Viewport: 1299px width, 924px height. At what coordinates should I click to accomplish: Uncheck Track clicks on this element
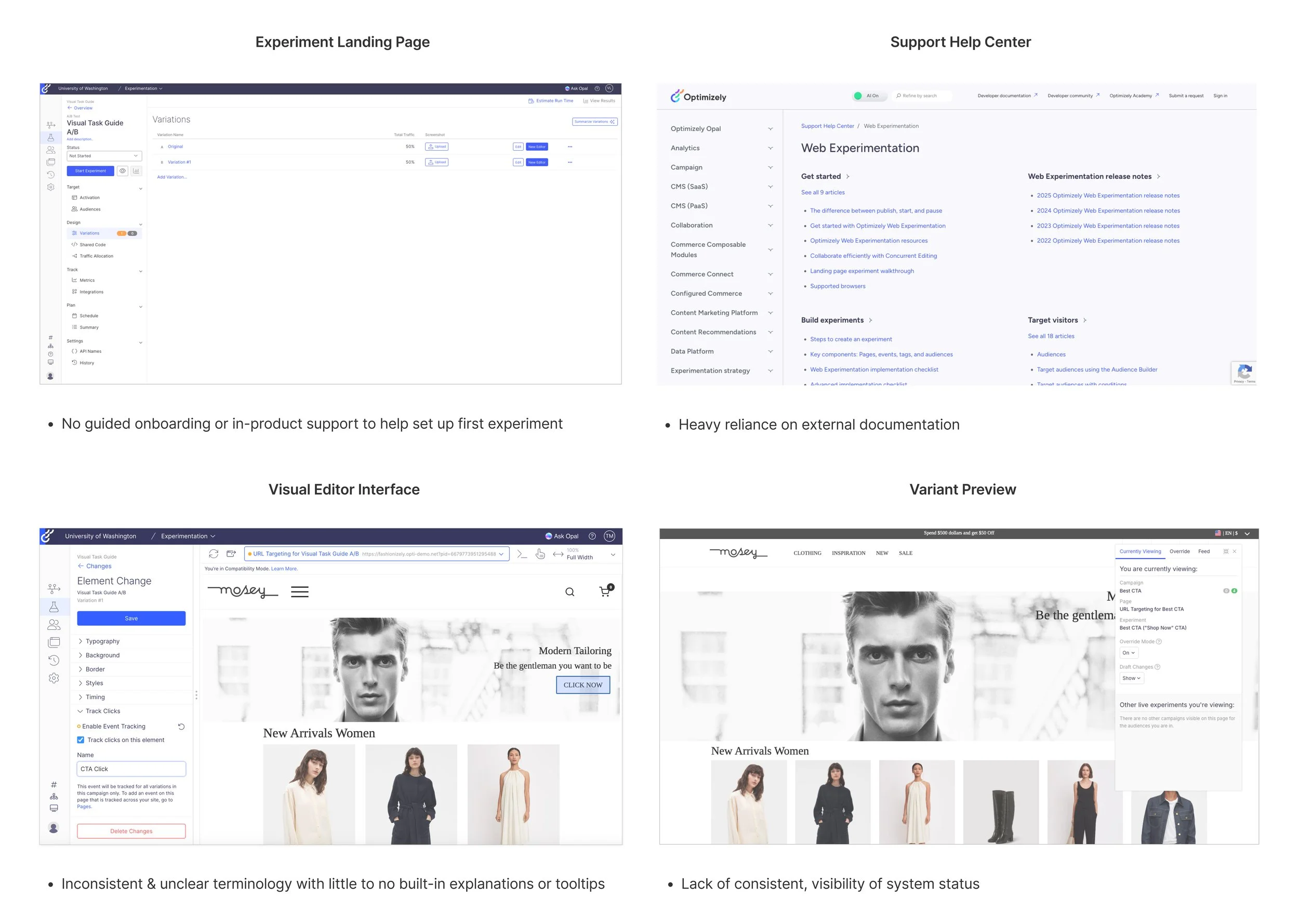(x=81, y=740)
